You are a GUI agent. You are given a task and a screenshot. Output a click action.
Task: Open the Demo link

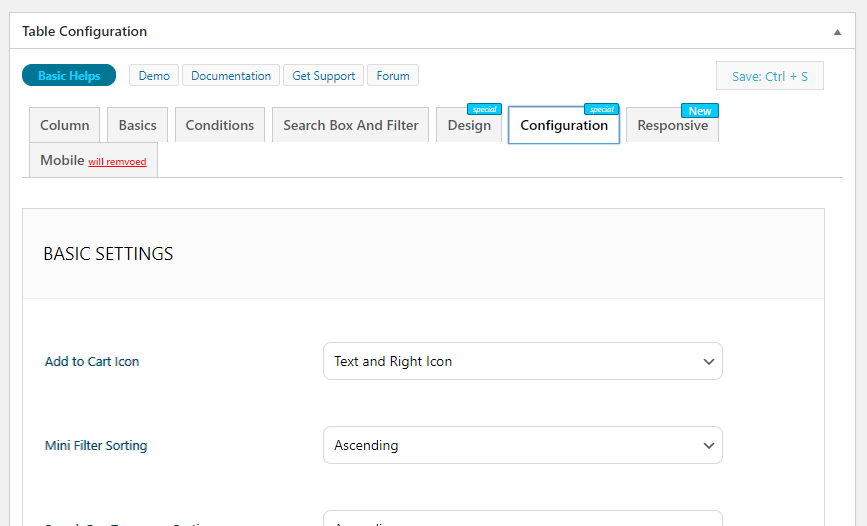154,75
